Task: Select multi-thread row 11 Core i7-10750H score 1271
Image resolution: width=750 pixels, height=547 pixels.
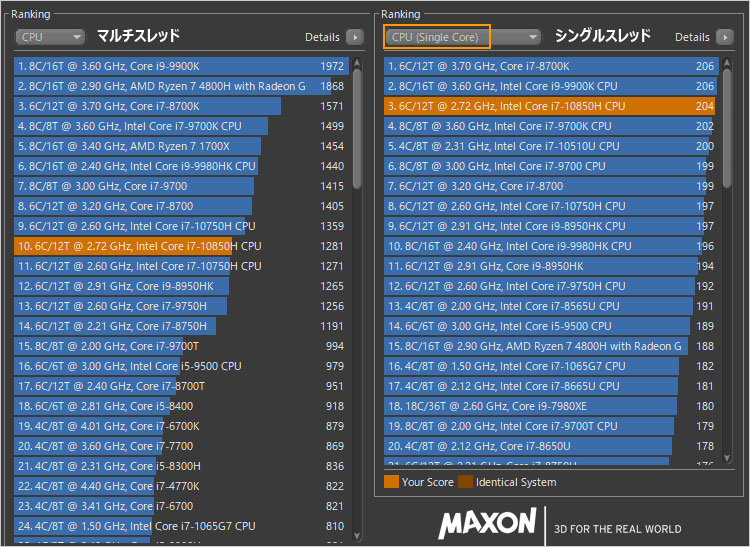Action: tap(182, 266)
